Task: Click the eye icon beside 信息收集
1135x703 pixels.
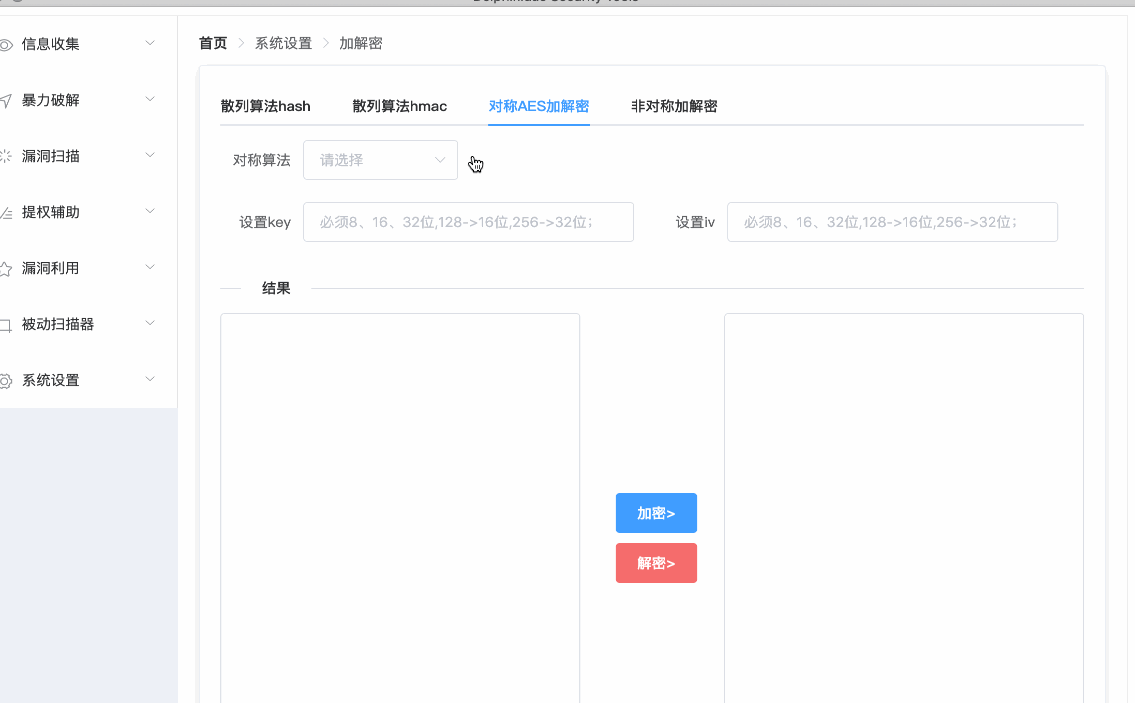Action: click(x=6, y=44)
